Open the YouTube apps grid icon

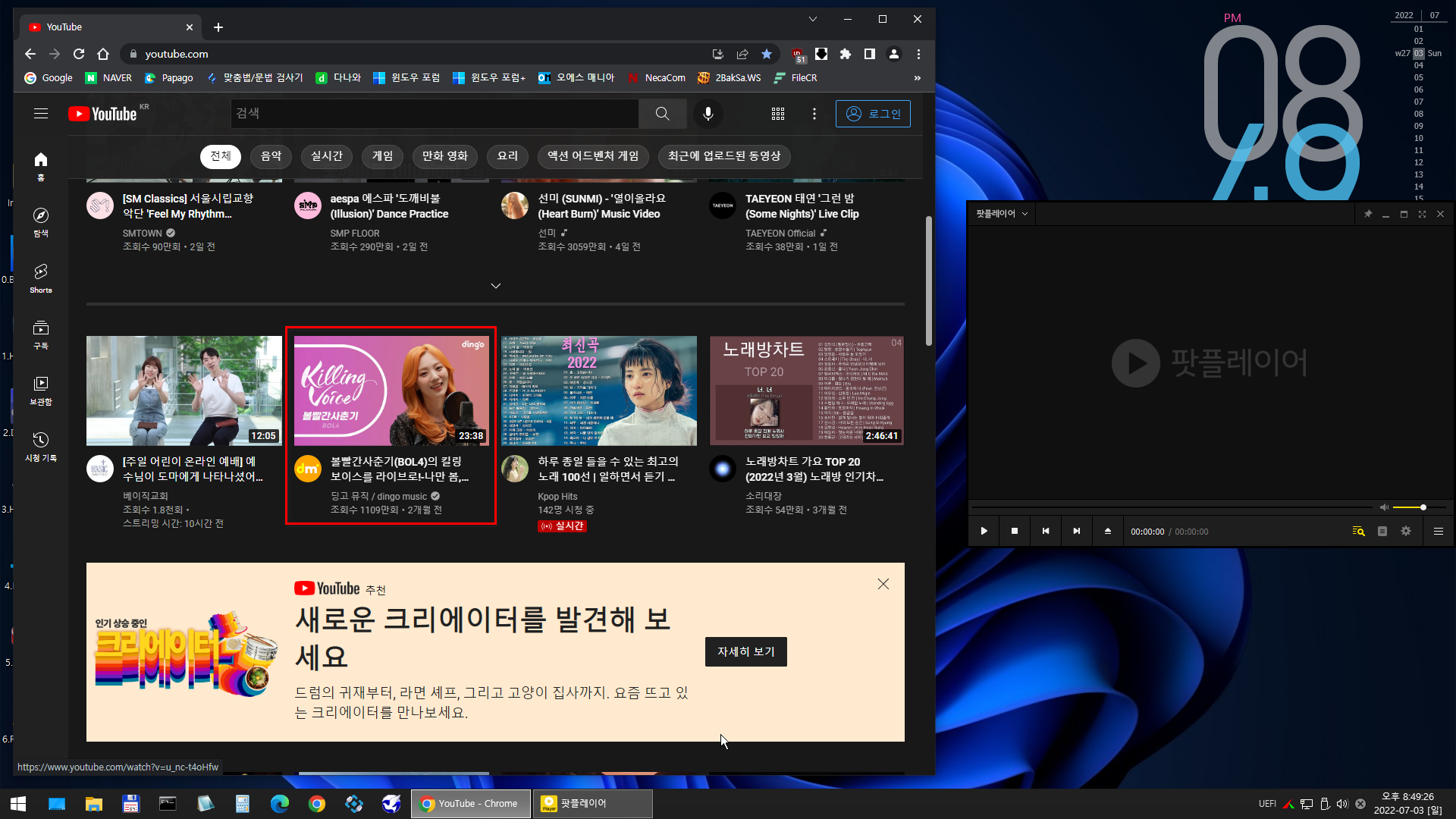click(x=778, y=114)
